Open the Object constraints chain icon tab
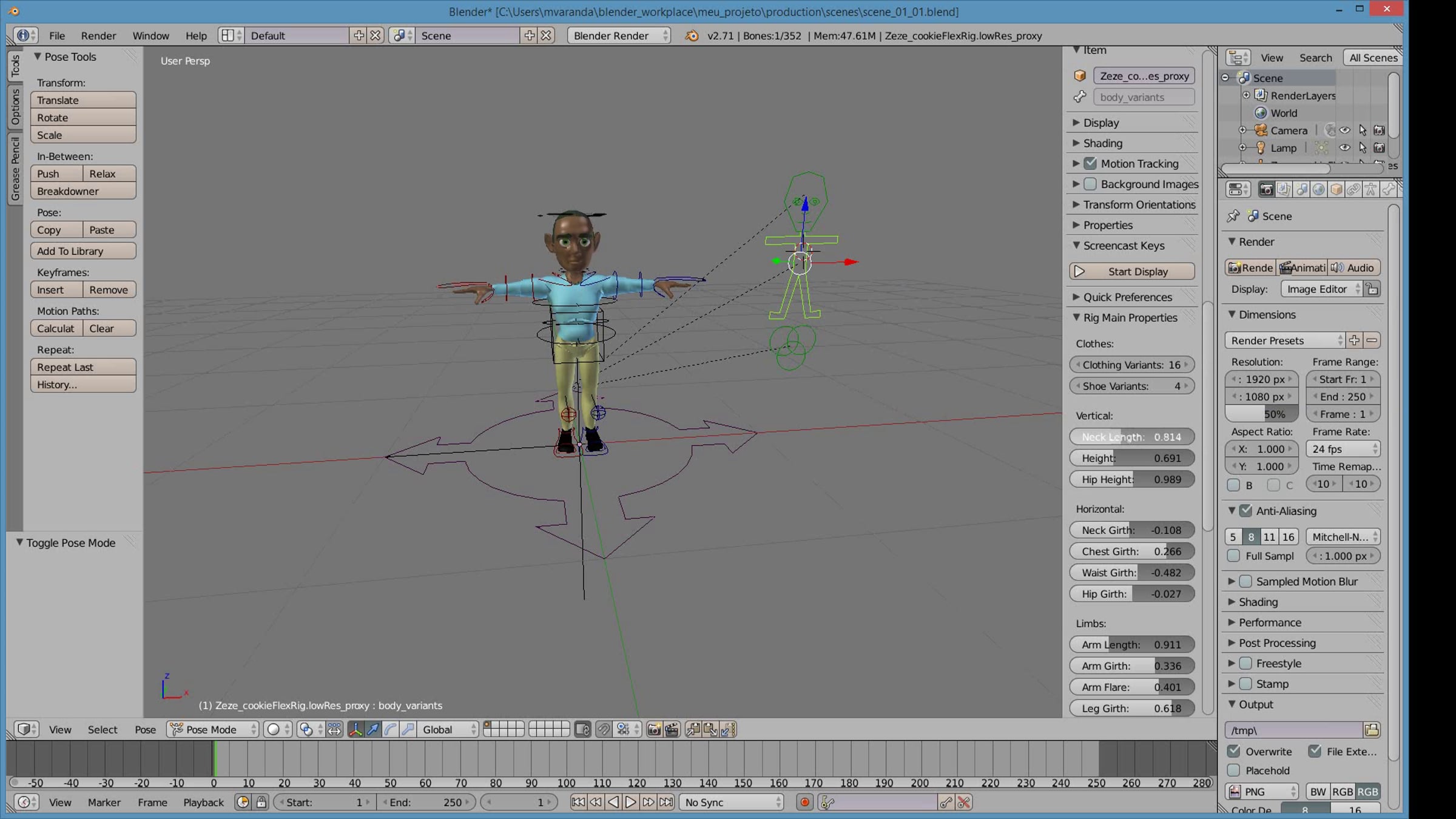1456x819 pixels. point(1353,190)
